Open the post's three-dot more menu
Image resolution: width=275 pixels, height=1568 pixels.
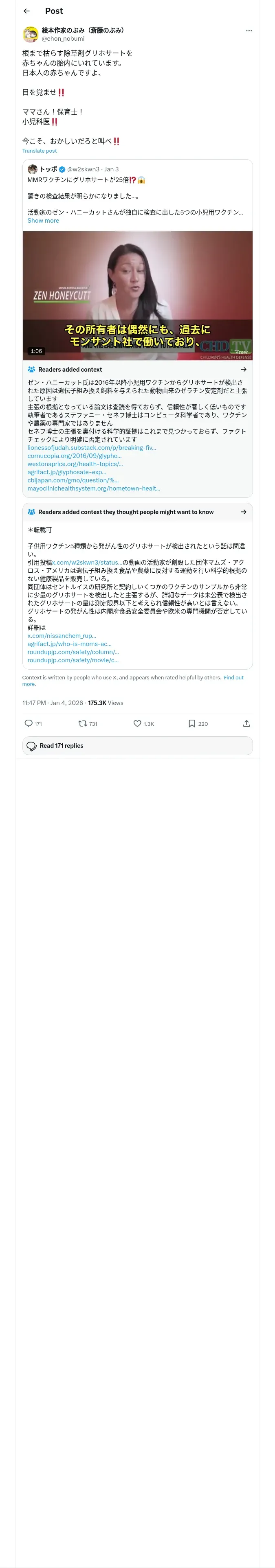coord(248,31)
